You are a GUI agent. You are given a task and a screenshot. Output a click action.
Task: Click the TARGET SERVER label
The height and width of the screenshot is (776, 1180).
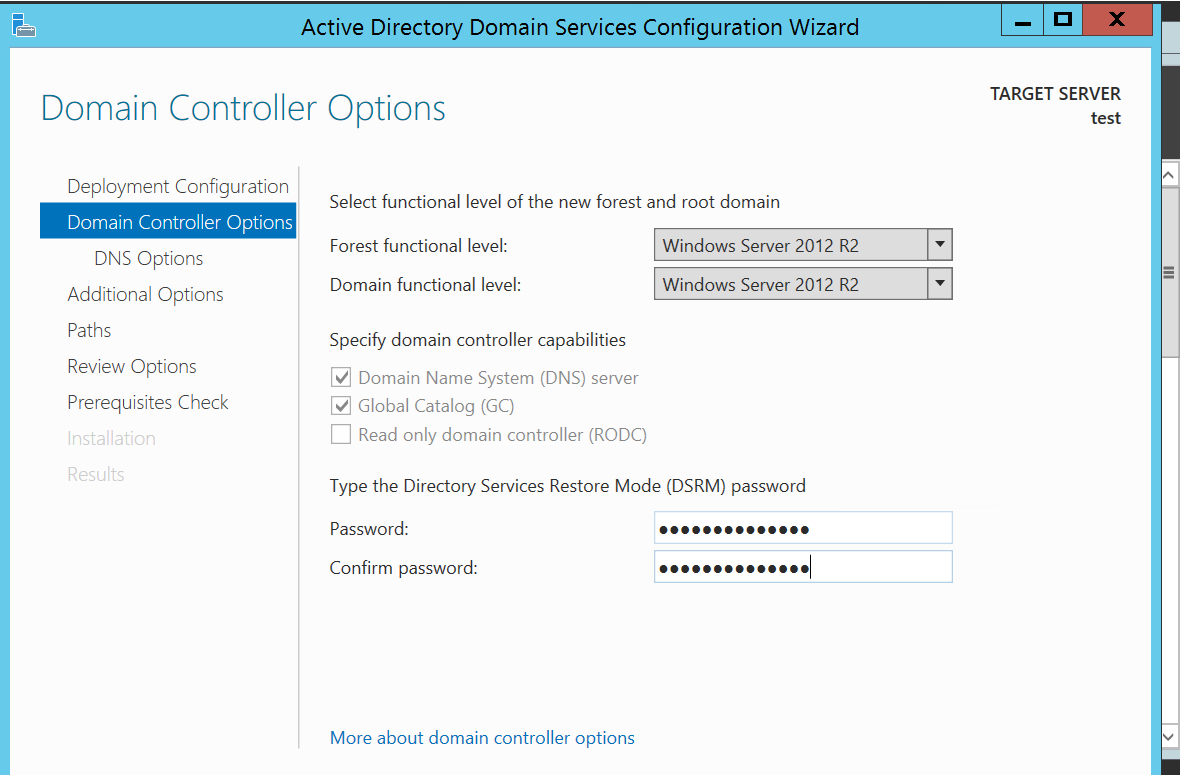tap(1055, 94)
